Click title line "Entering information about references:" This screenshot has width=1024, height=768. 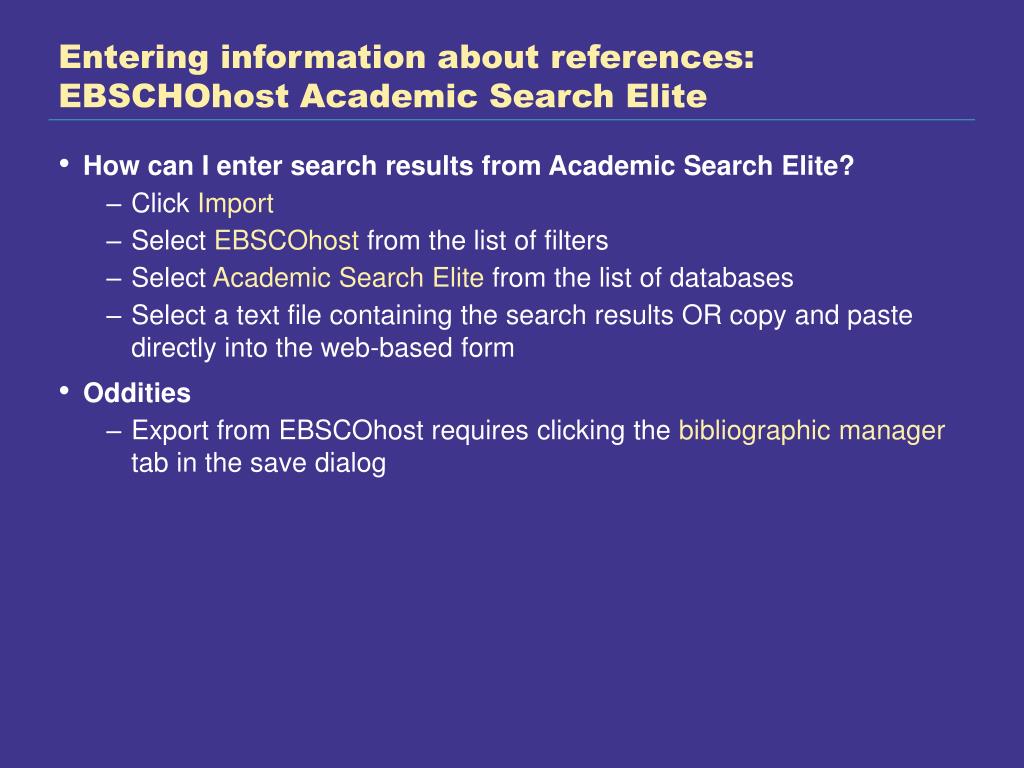click(407, 57)
